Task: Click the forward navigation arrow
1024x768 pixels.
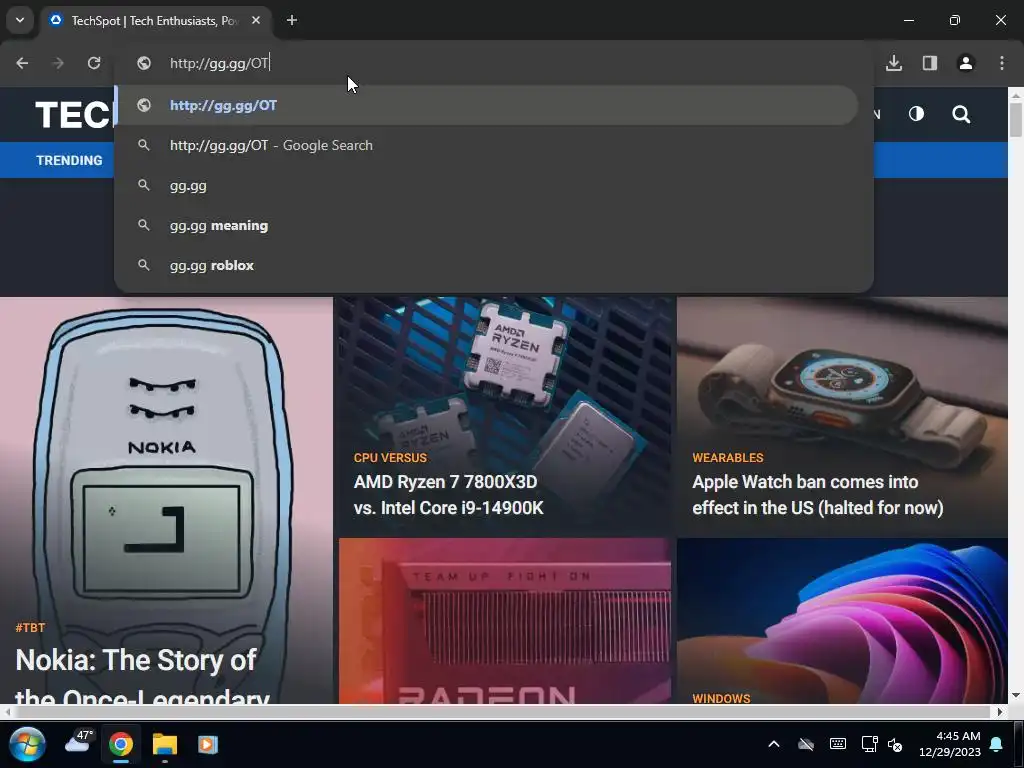Action: [58, 63]
